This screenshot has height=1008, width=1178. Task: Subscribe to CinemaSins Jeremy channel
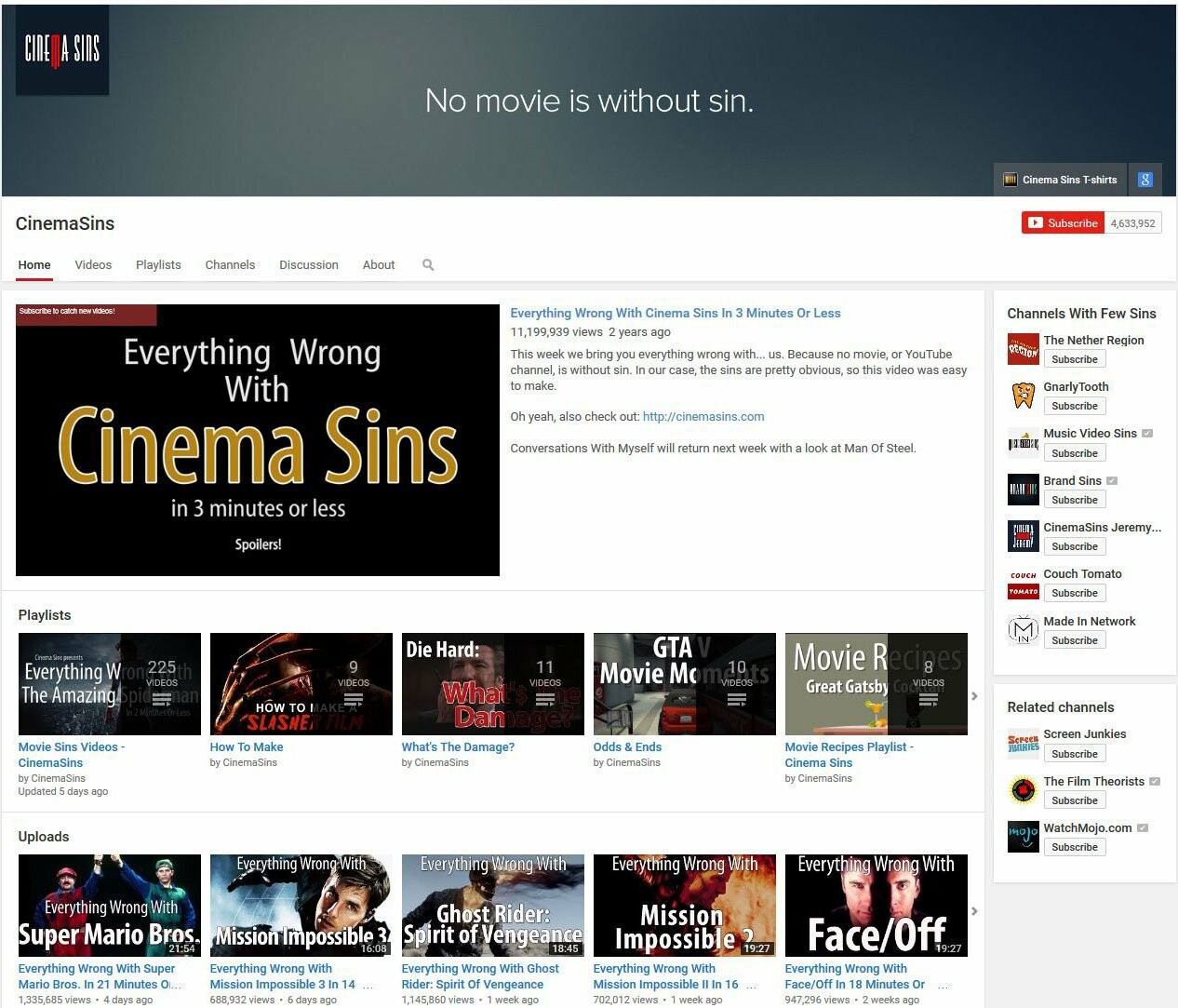(x=1075, y=546)
